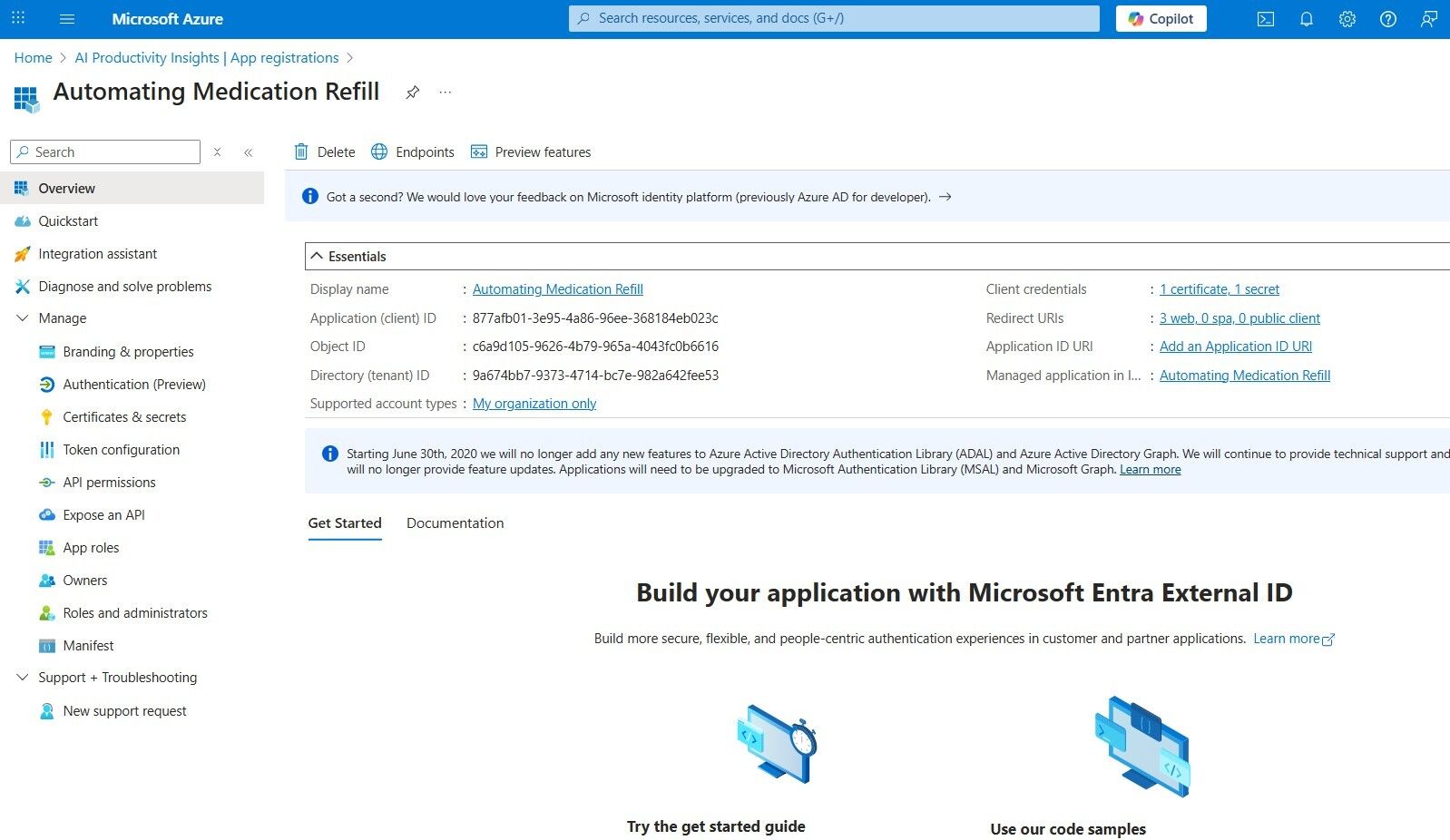The image size is (1450, 840).
Task: Click the App roles icon
Action: (47, 548)
